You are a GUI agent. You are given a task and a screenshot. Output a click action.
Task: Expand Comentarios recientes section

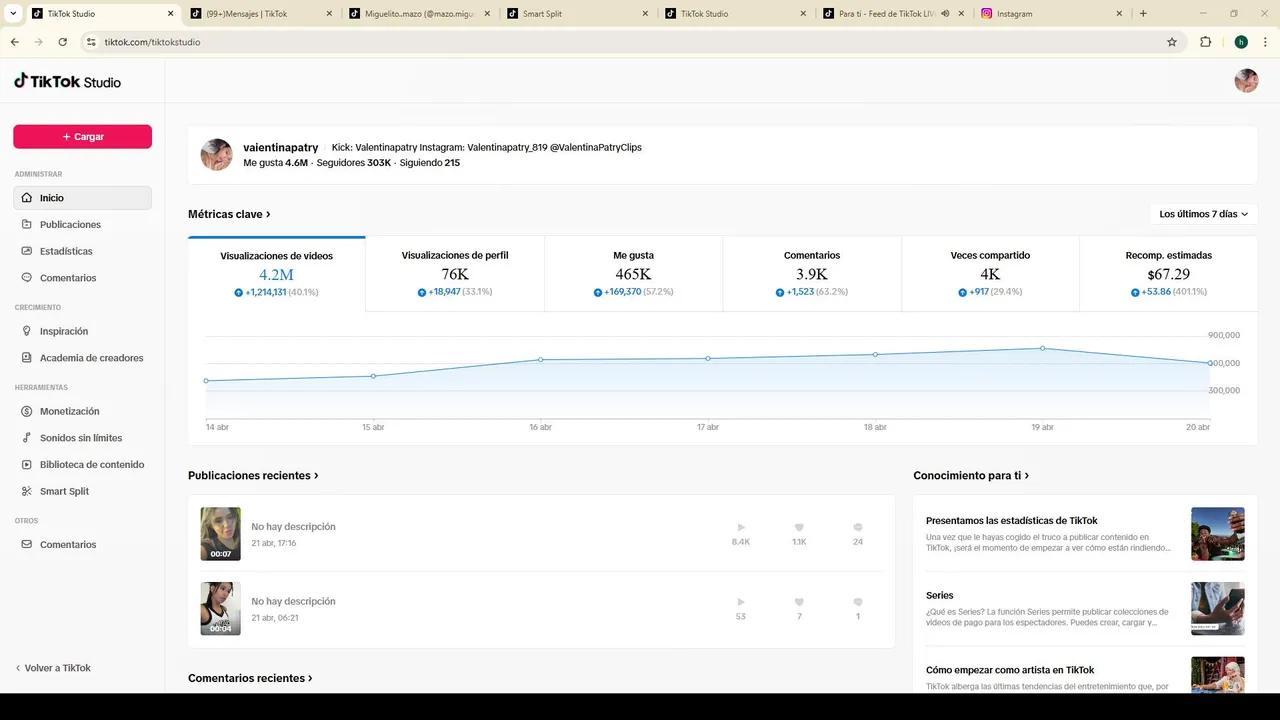tap(250, 678)
